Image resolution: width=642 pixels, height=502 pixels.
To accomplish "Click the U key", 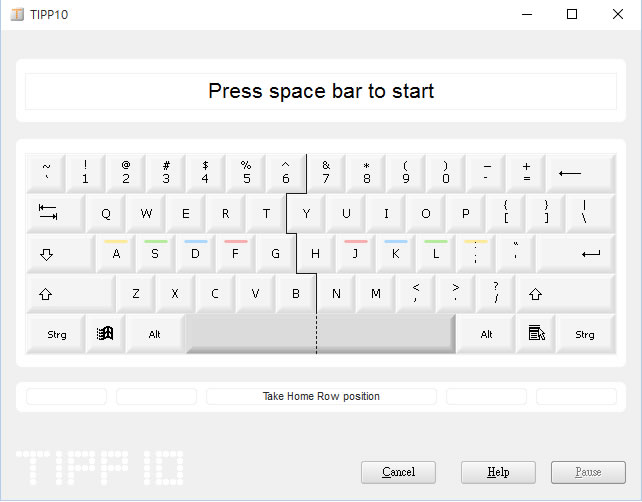I will pos(346,213).
